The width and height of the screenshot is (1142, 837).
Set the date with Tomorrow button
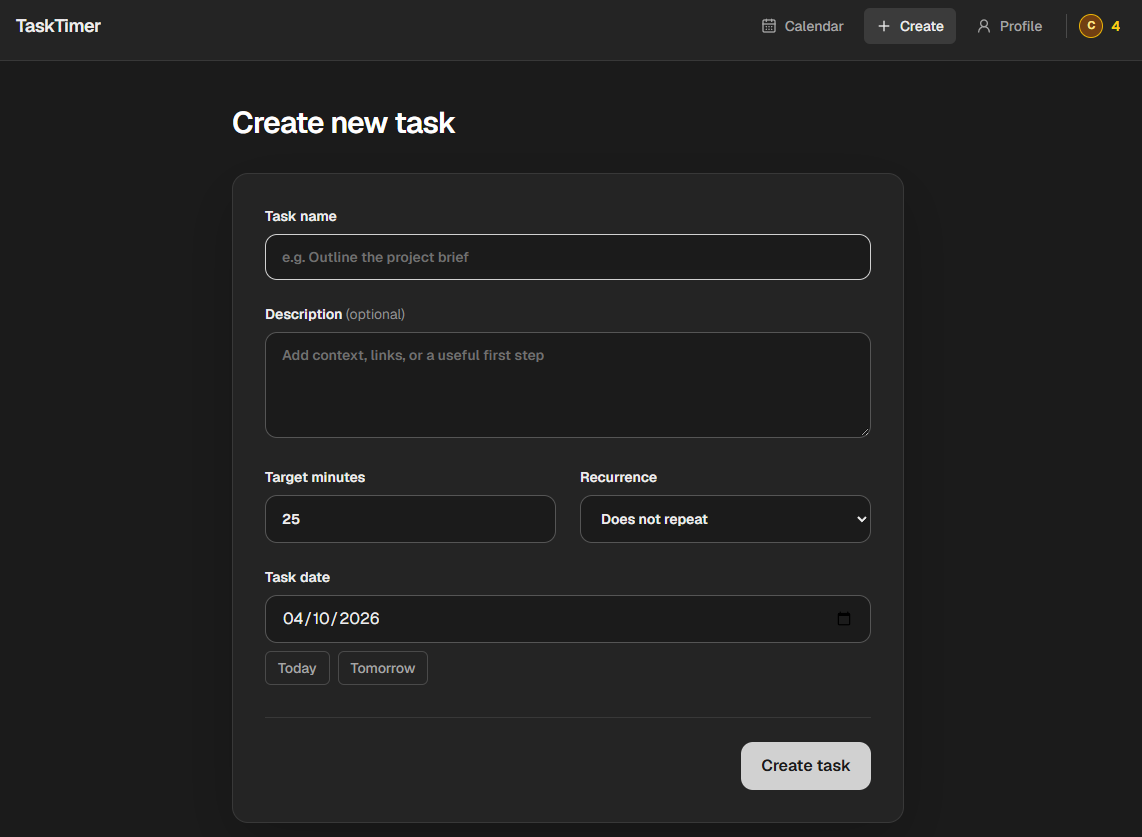click(382, 668)
